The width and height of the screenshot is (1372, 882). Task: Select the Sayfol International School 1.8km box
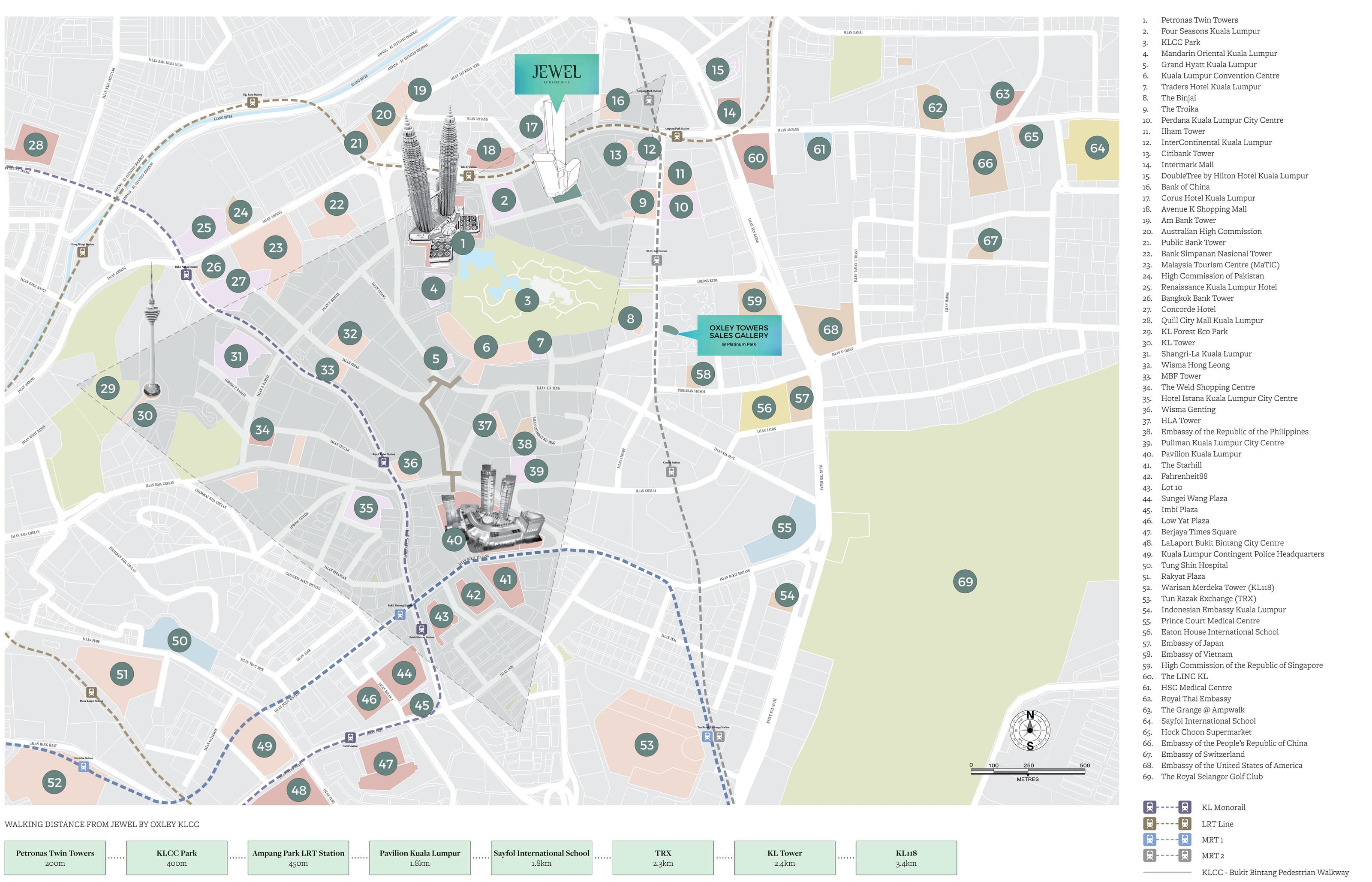(x=542, y=858)
